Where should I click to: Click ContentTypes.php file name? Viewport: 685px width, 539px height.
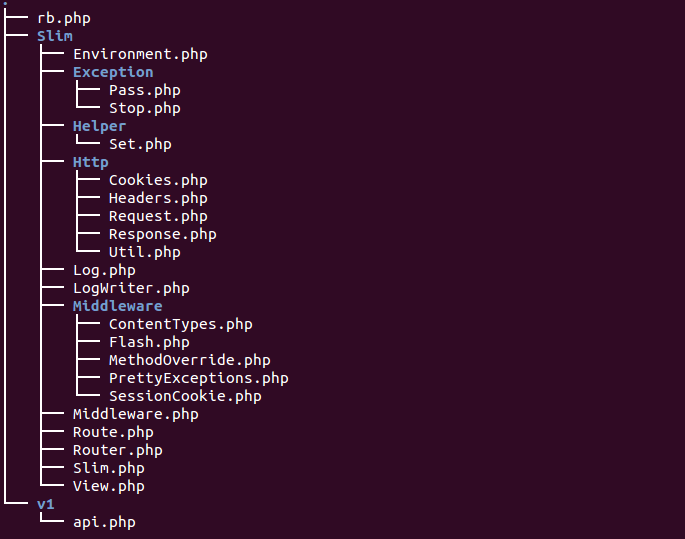point(180,324)
